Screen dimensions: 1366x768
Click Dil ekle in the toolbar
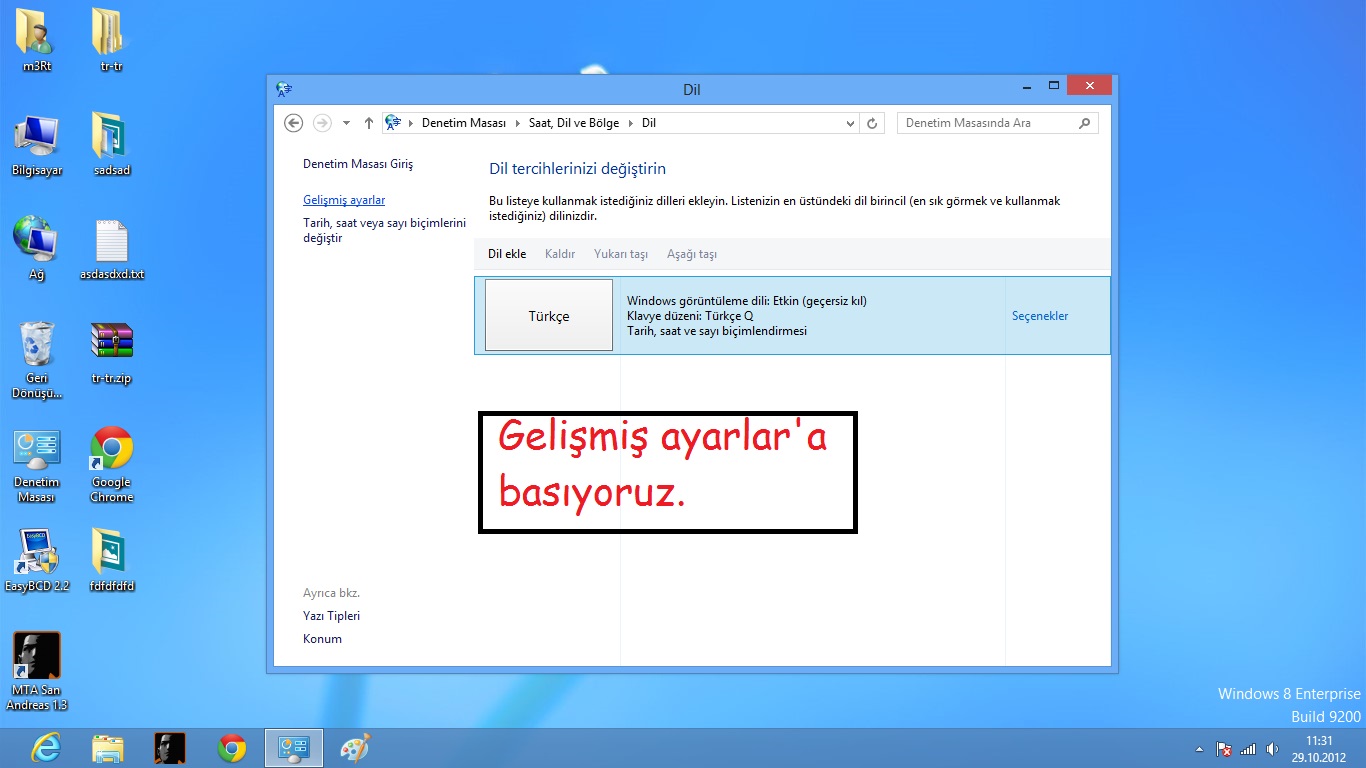(x=507, y=254)
